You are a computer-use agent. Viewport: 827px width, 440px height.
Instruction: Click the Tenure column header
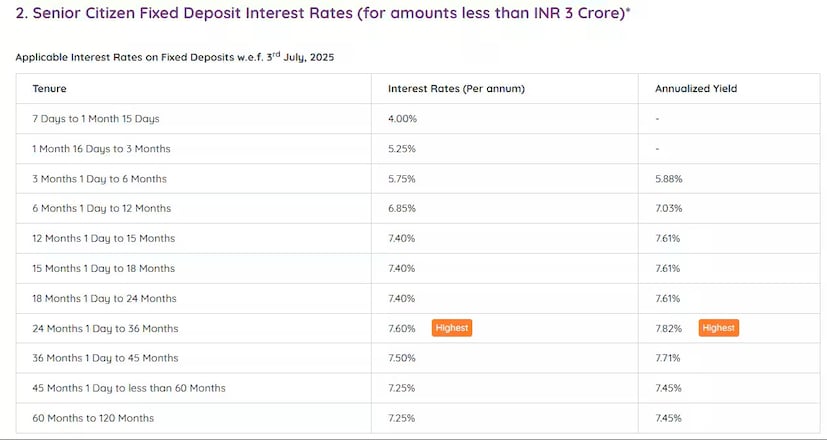click(x=50, y=89)
